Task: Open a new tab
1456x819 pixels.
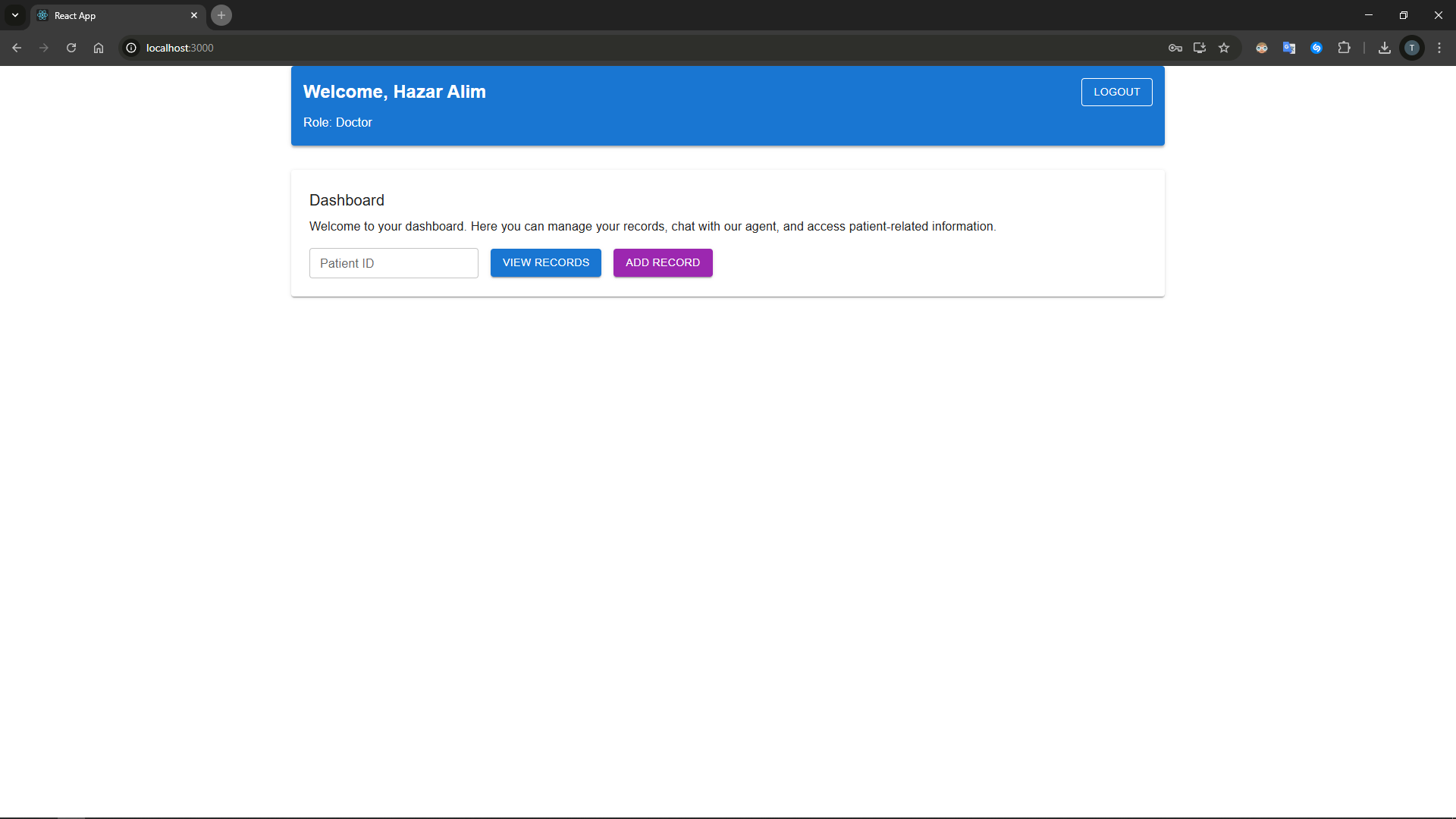Action: point(221,15)
